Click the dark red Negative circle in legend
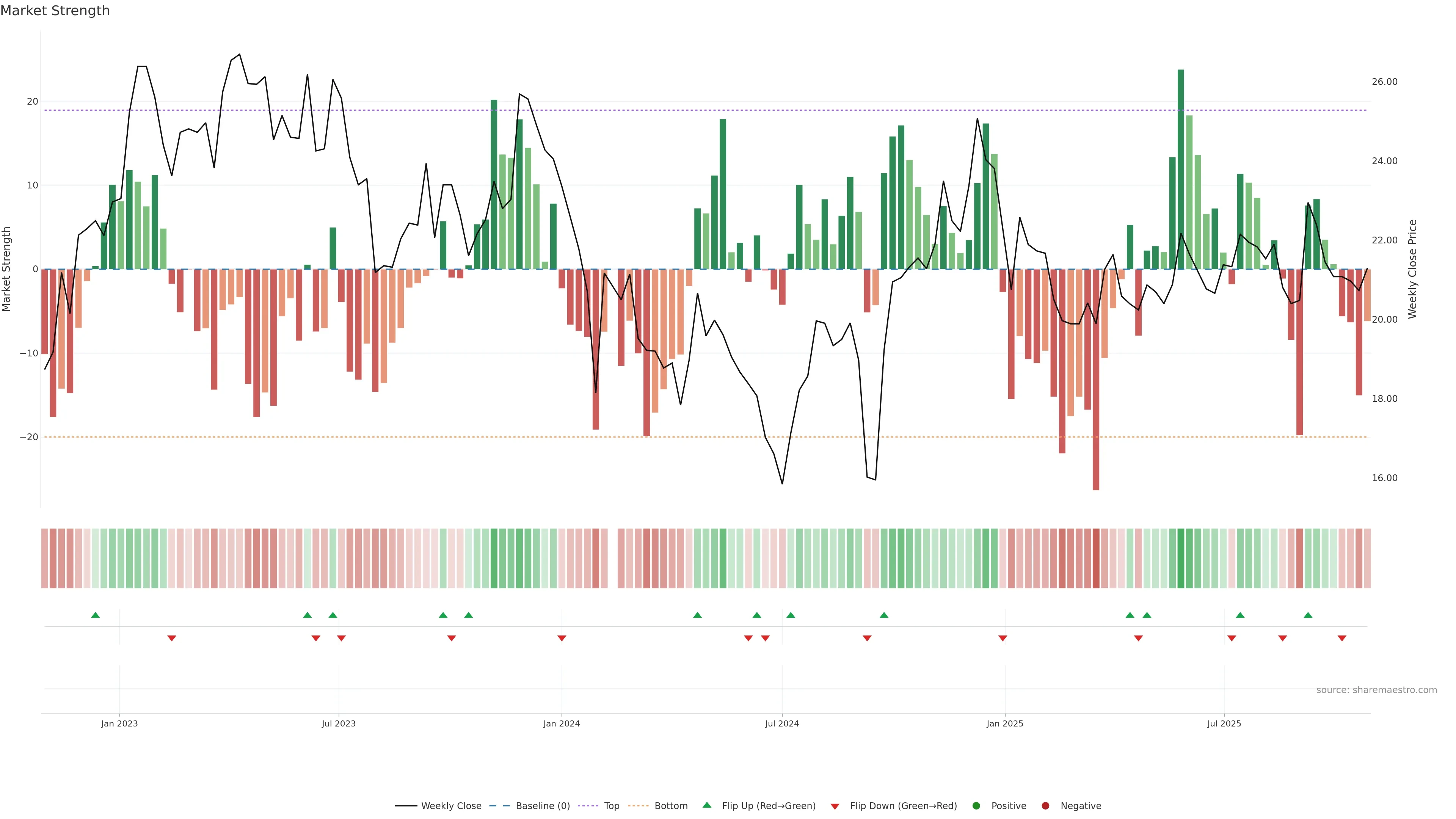The image size is (1456, 819). pyautogui.click(x=1045, y=805)
